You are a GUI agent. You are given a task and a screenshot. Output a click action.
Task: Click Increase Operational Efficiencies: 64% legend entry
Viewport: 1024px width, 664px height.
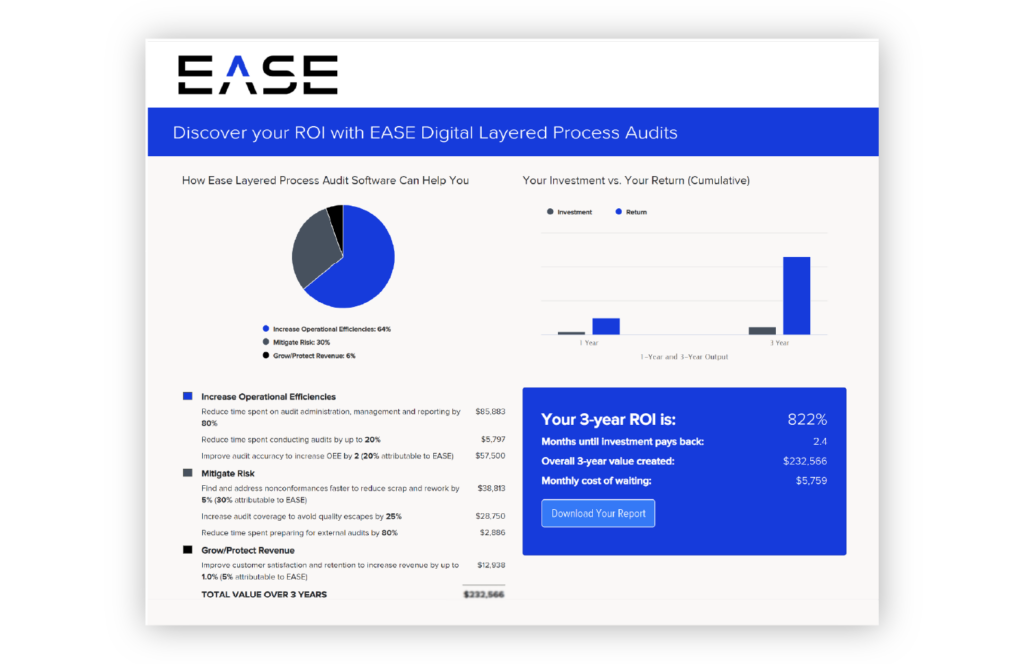click(327, 329)
